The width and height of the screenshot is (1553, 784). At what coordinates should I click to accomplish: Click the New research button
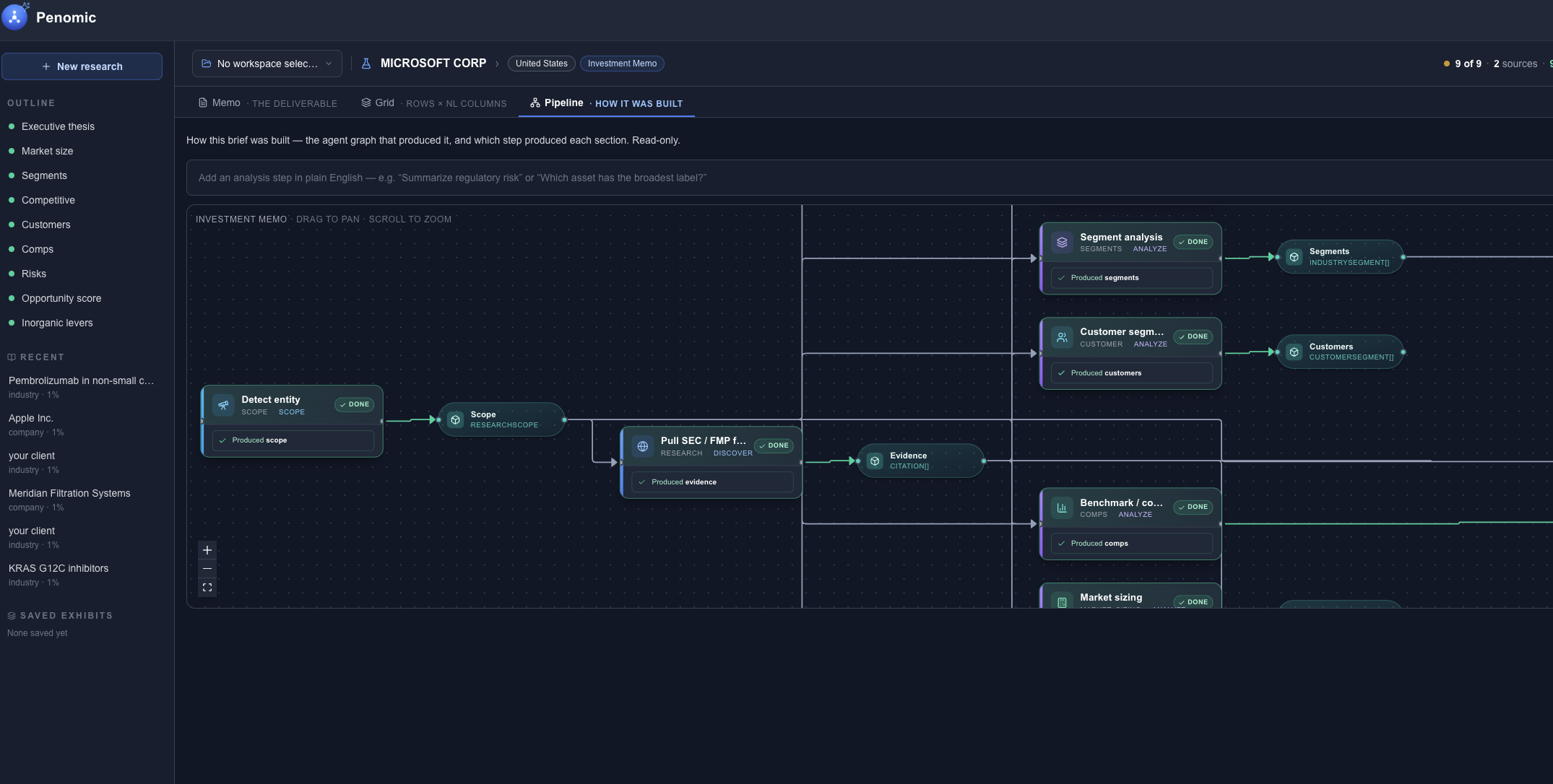pyautogui.click(x=82, y=66)
